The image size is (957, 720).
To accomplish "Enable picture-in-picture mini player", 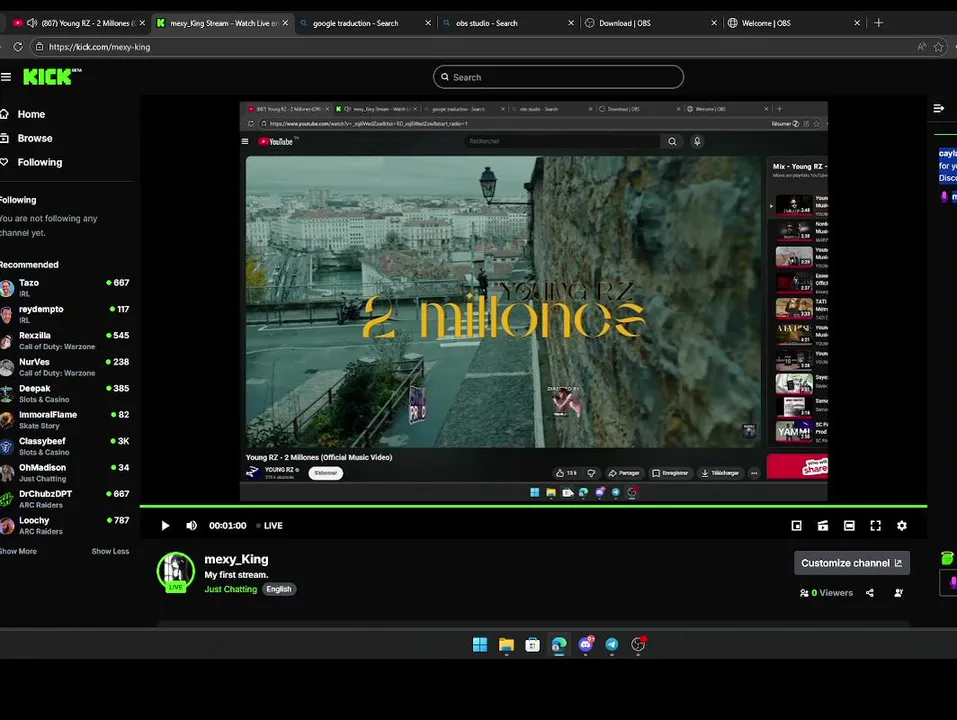I will click(796, 525).
